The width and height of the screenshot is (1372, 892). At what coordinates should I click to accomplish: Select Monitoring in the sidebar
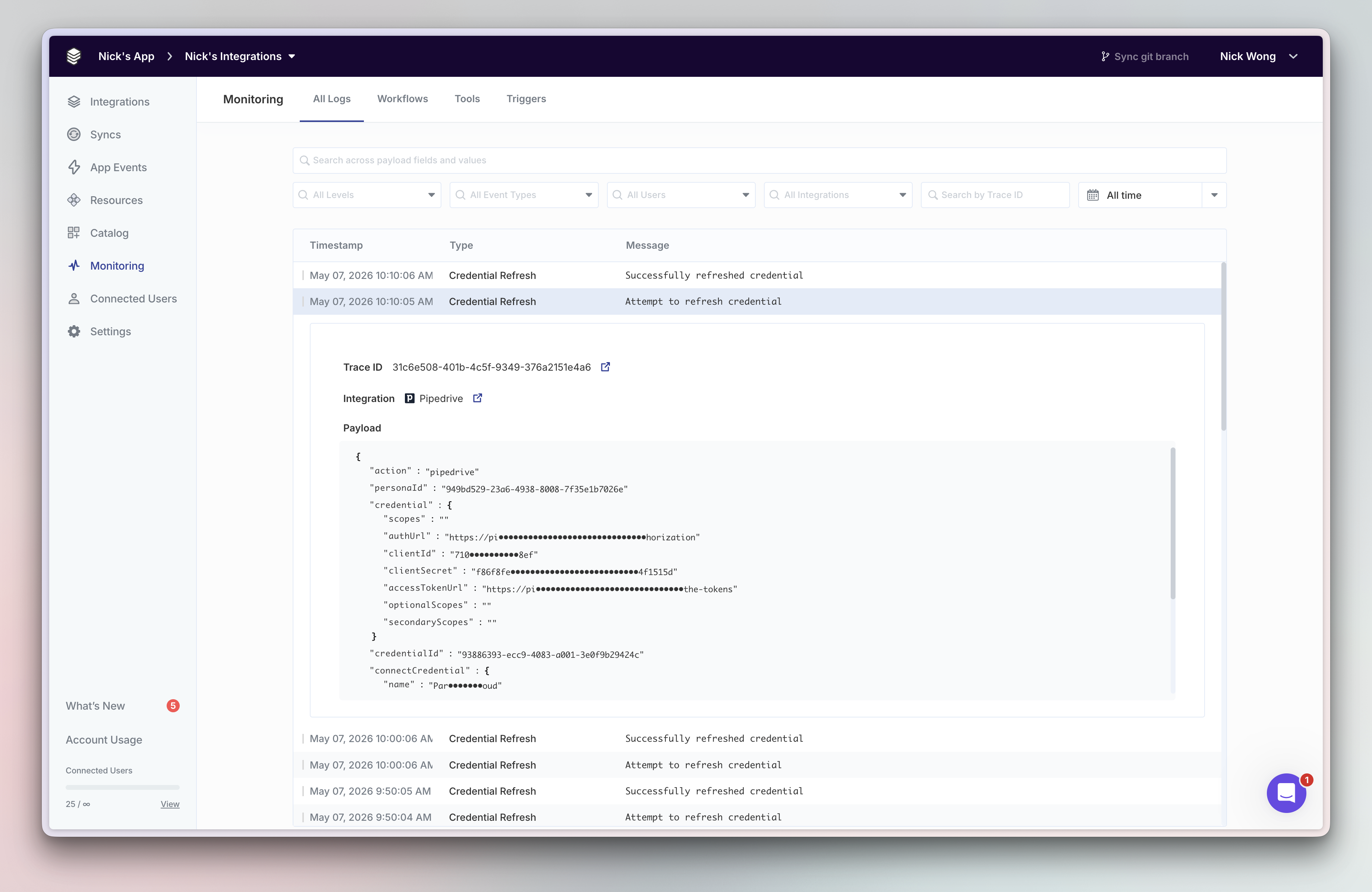(106, 266)
